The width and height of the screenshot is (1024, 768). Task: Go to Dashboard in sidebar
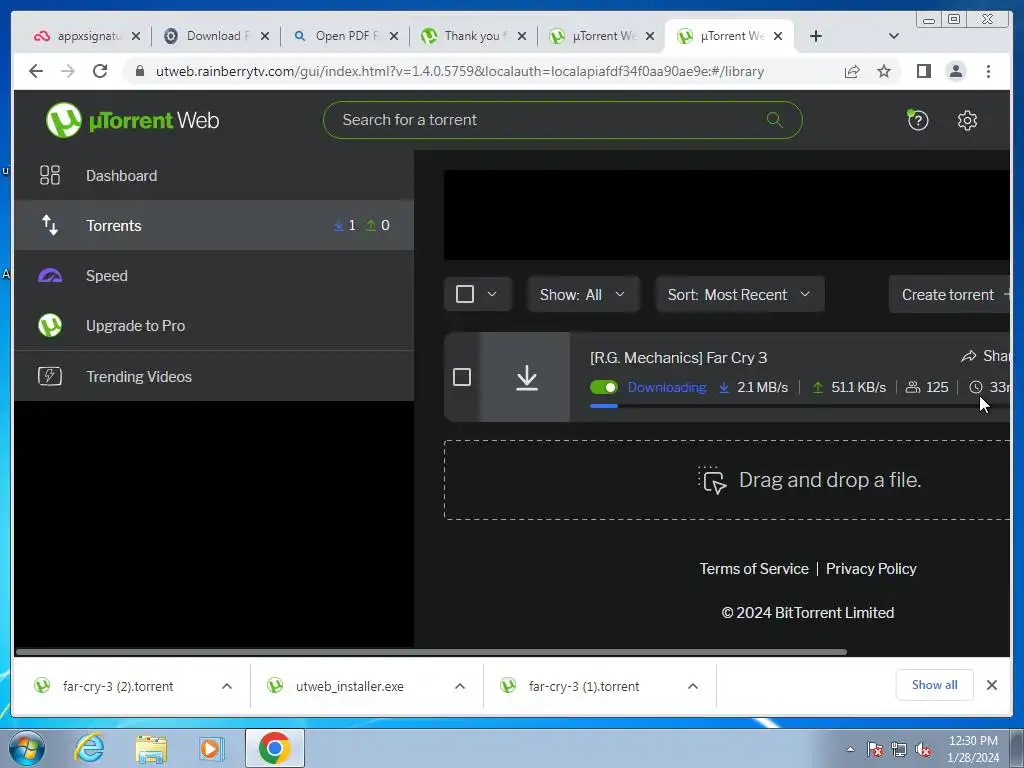point(214,175)
